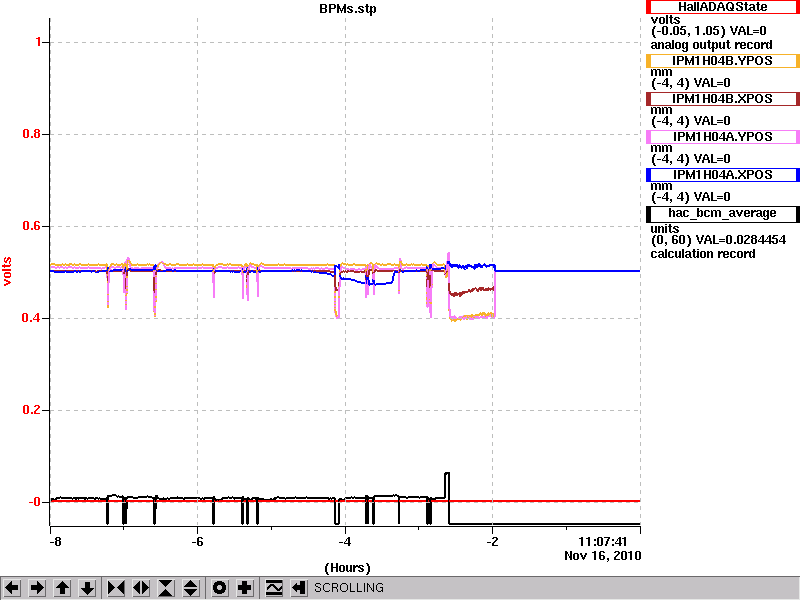The width and height of the screenshot is (800, 600).
Task: Click the 0.2 y-axis tick label
Action: pos(32,410)
